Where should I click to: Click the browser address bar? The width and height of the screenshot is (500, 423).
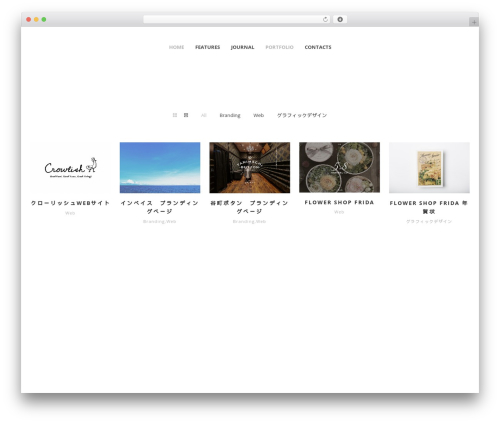tap(237, 19)
